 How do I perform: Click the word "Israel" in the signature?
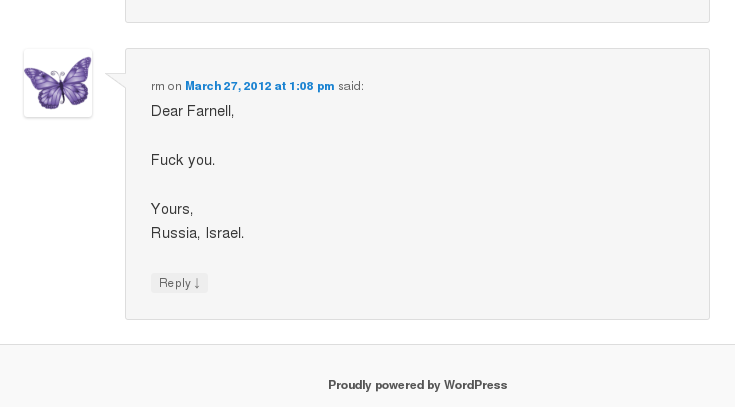click(224, 233)
